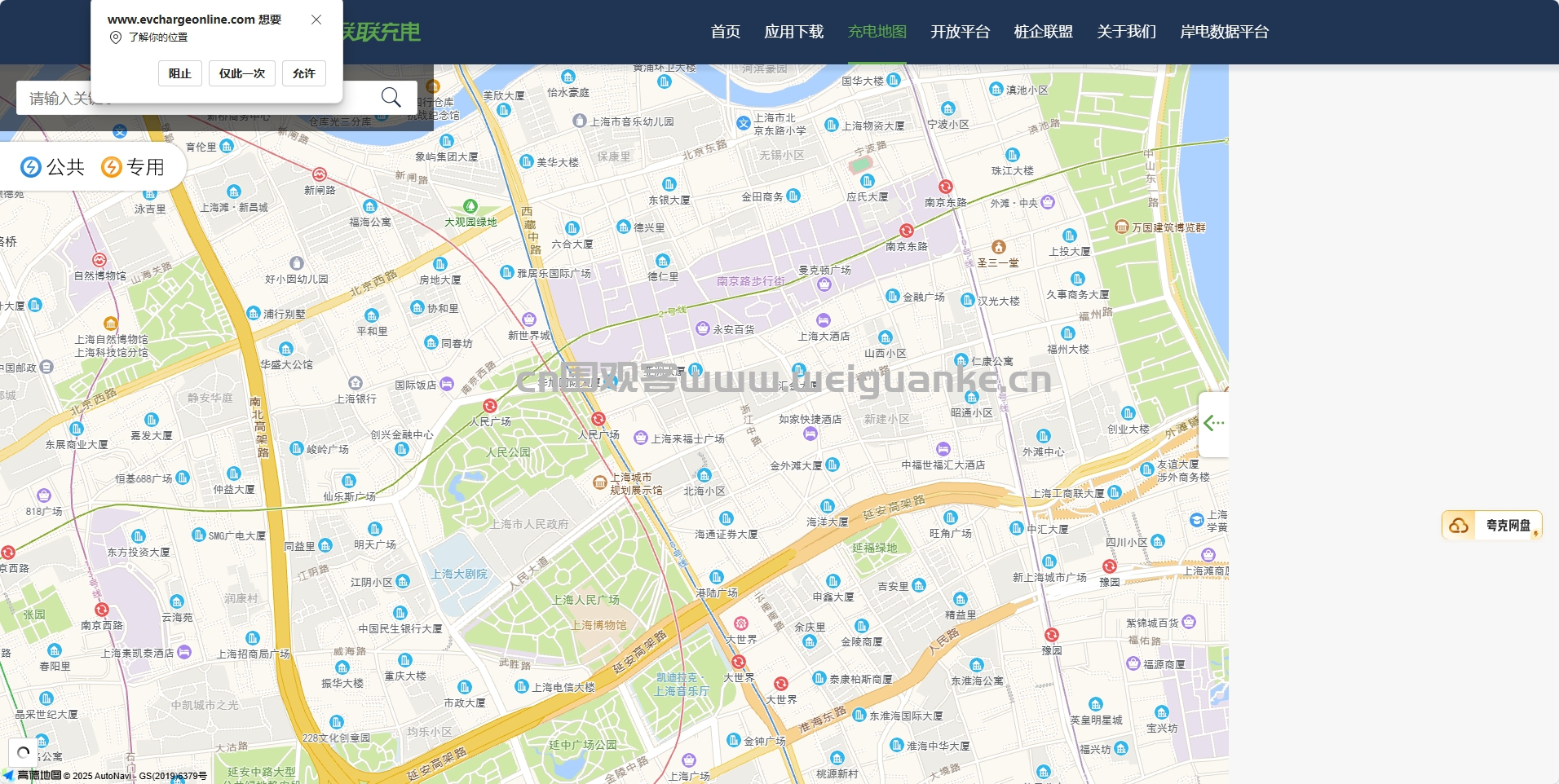1559x784 pixels.
Task: Click the 人民公园 map label
Action: 508,452
